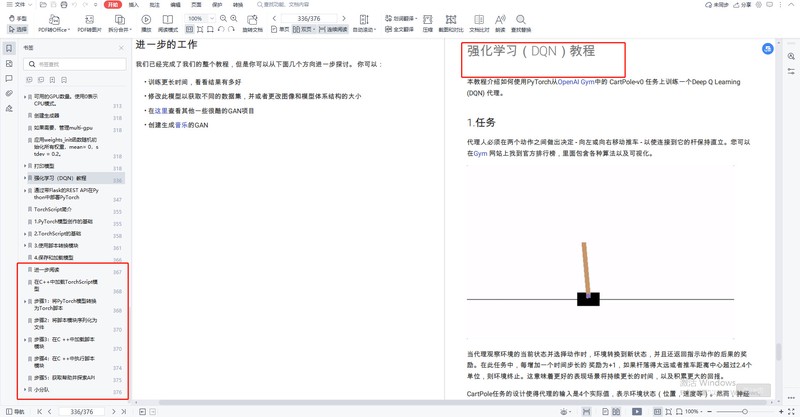The image size is (800, 417).
Task: Click the 旋转文档 rotate document icon
Action: [252, 19]
